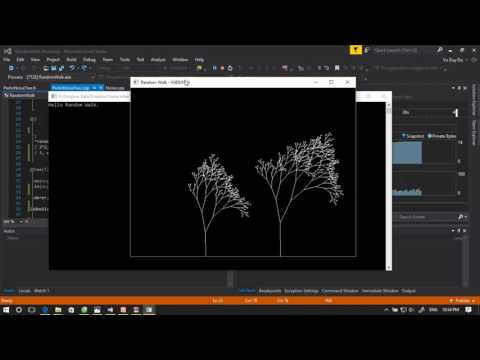
Task: Click the Save All toolbar icon
Action: click(61, 68)
